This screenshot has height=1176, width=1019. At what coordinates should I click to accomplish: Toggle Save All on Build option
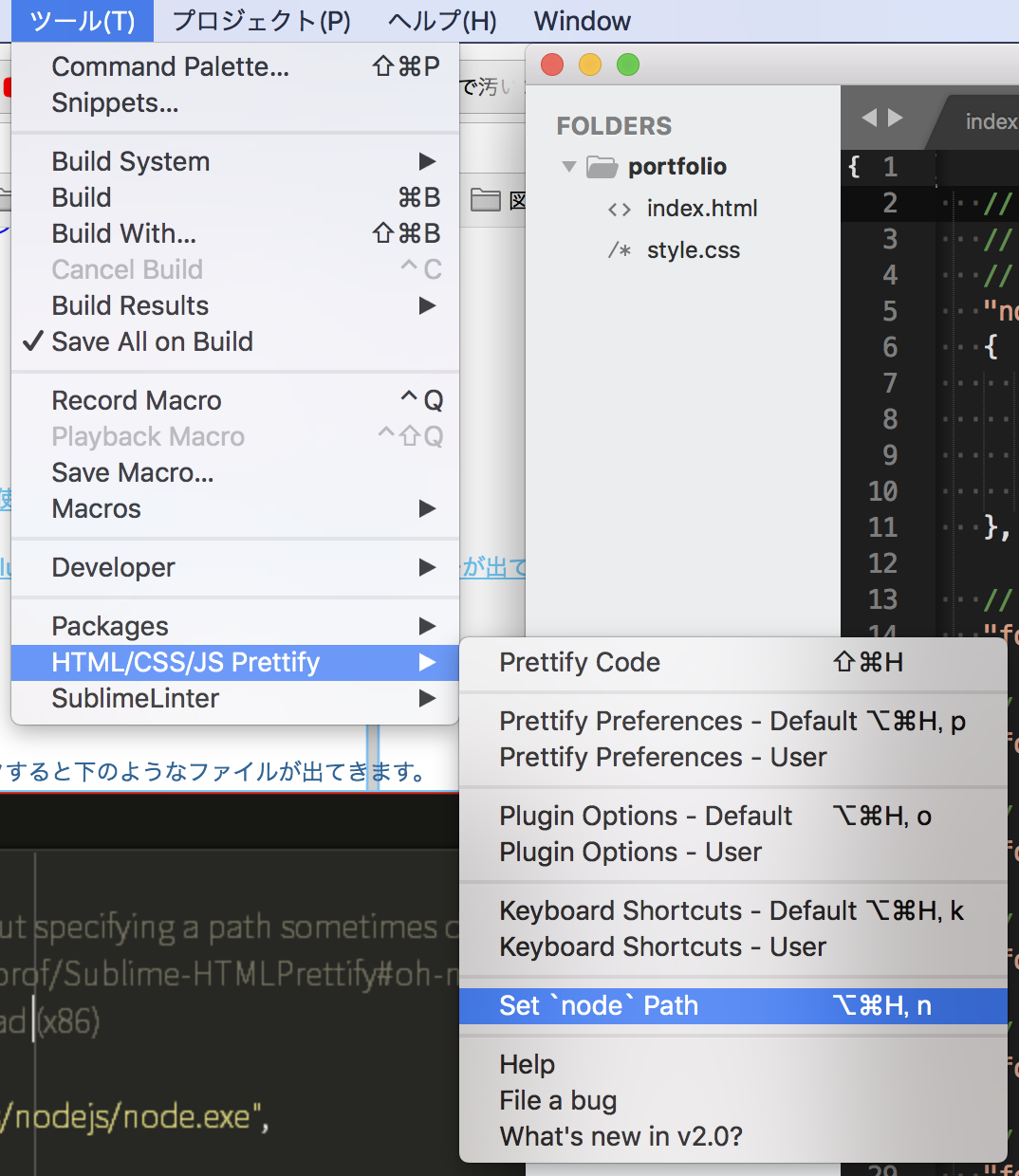pyautogui.click(x=152, y=341)
